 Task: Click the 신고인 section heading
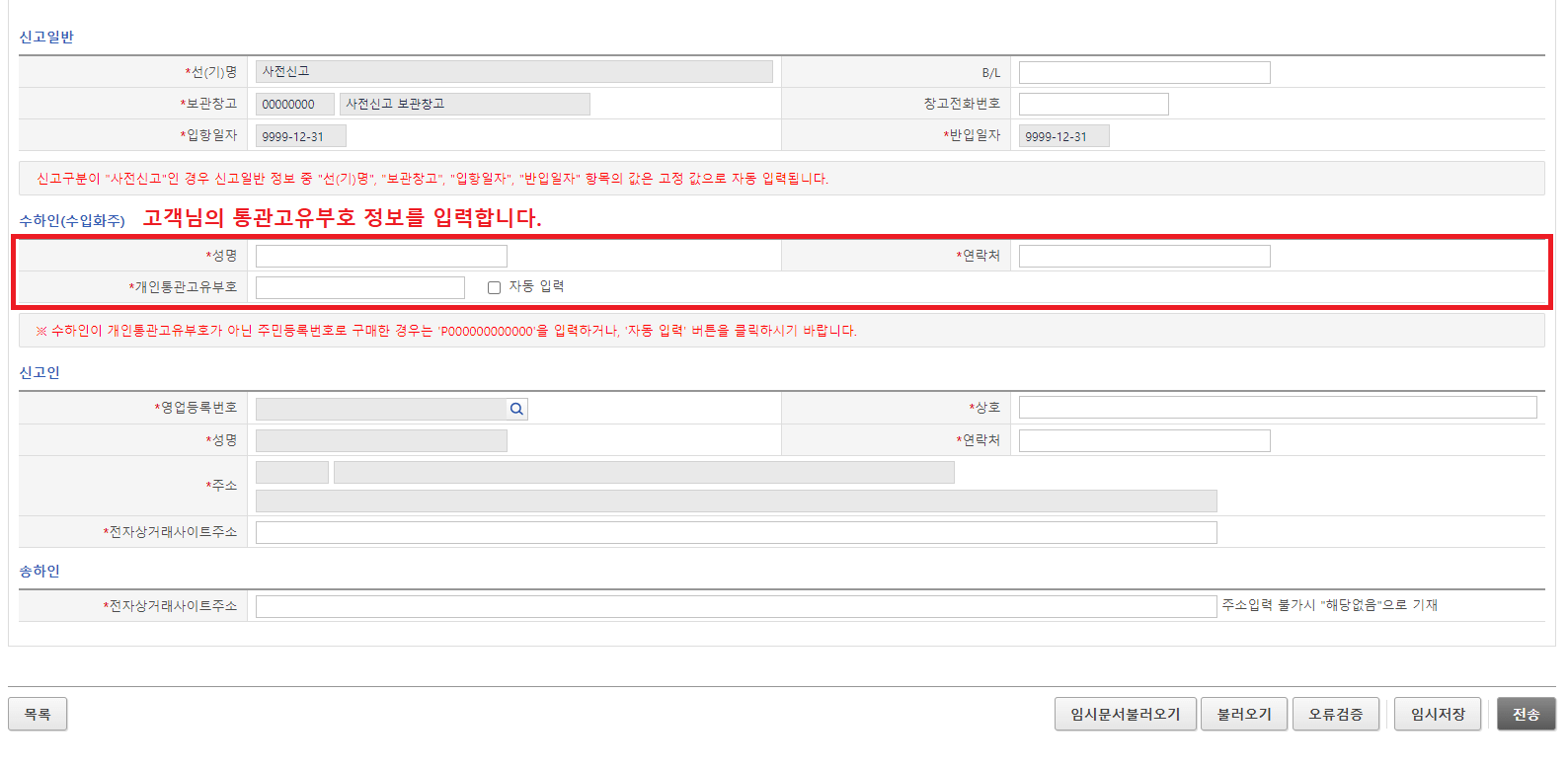point(39,372)
